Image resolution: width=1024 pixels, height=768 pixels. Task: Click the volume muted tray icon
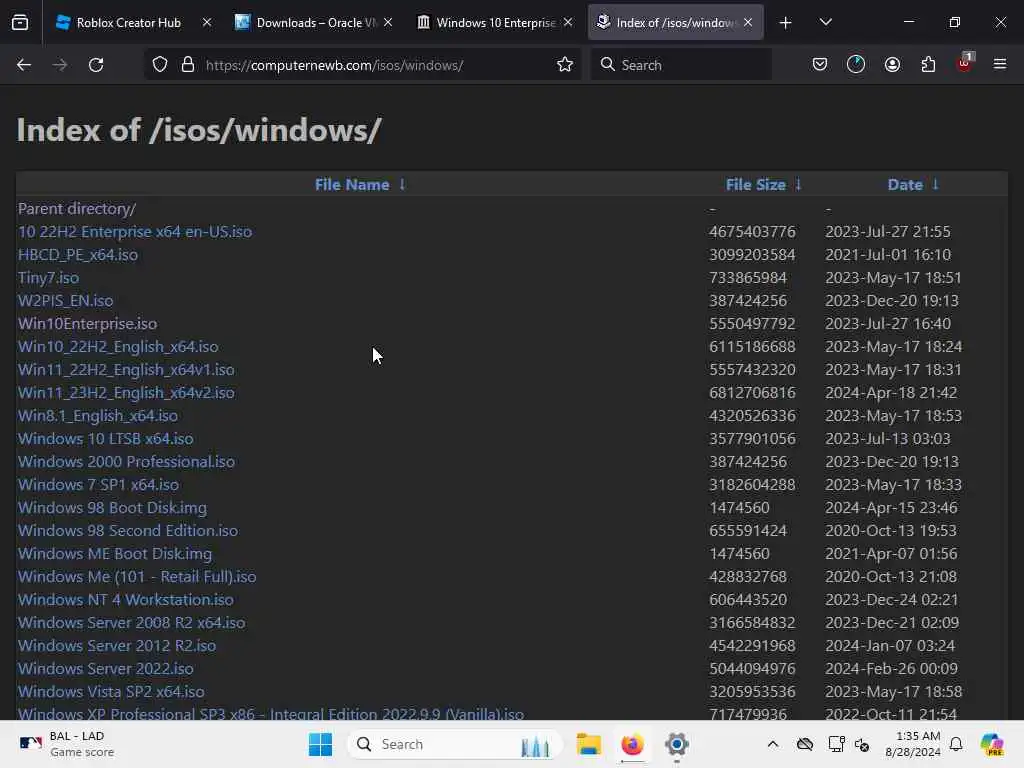tap(862, 744)
